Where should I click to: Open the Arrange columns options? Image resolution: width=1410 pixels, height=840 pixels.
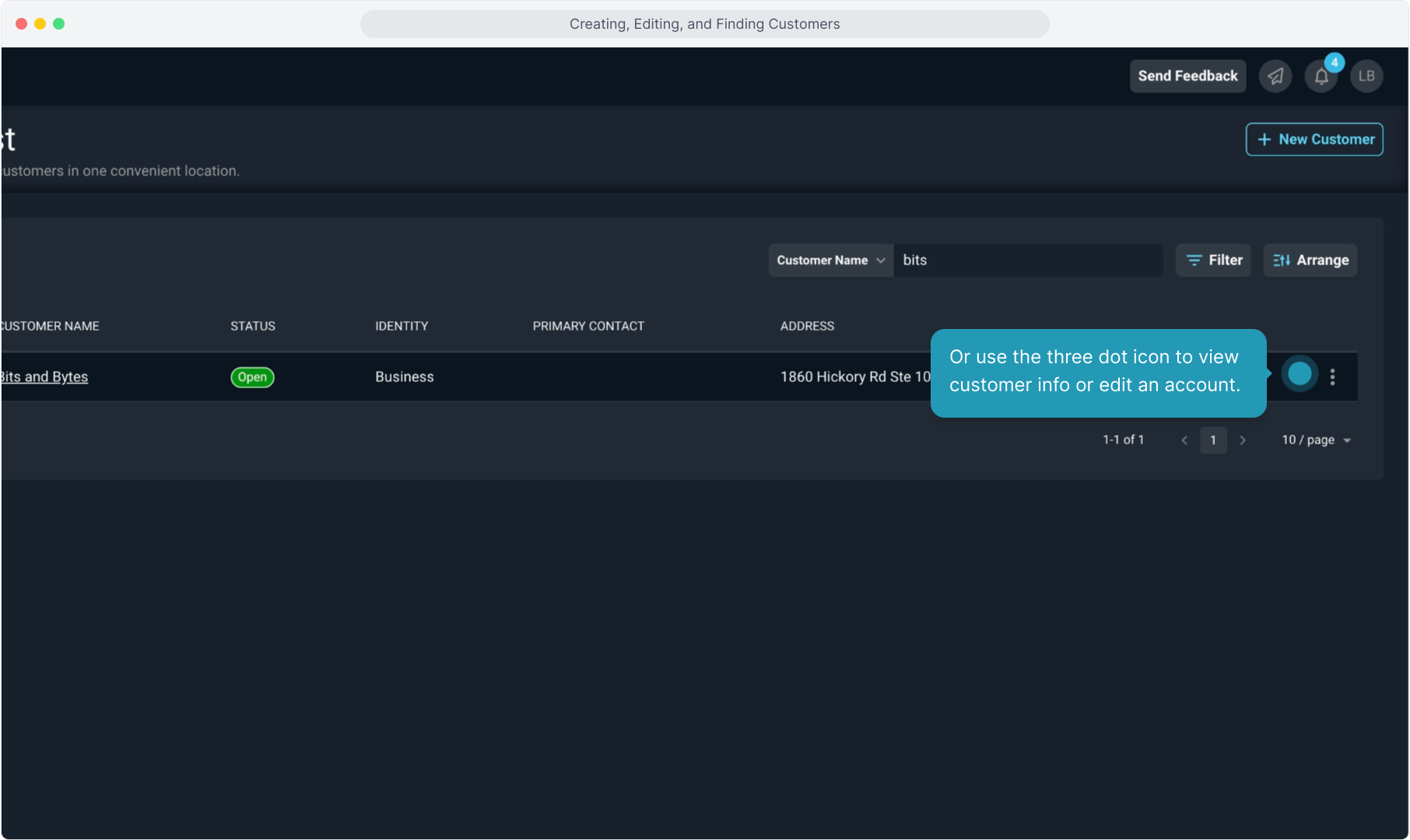click(1310, 261)
